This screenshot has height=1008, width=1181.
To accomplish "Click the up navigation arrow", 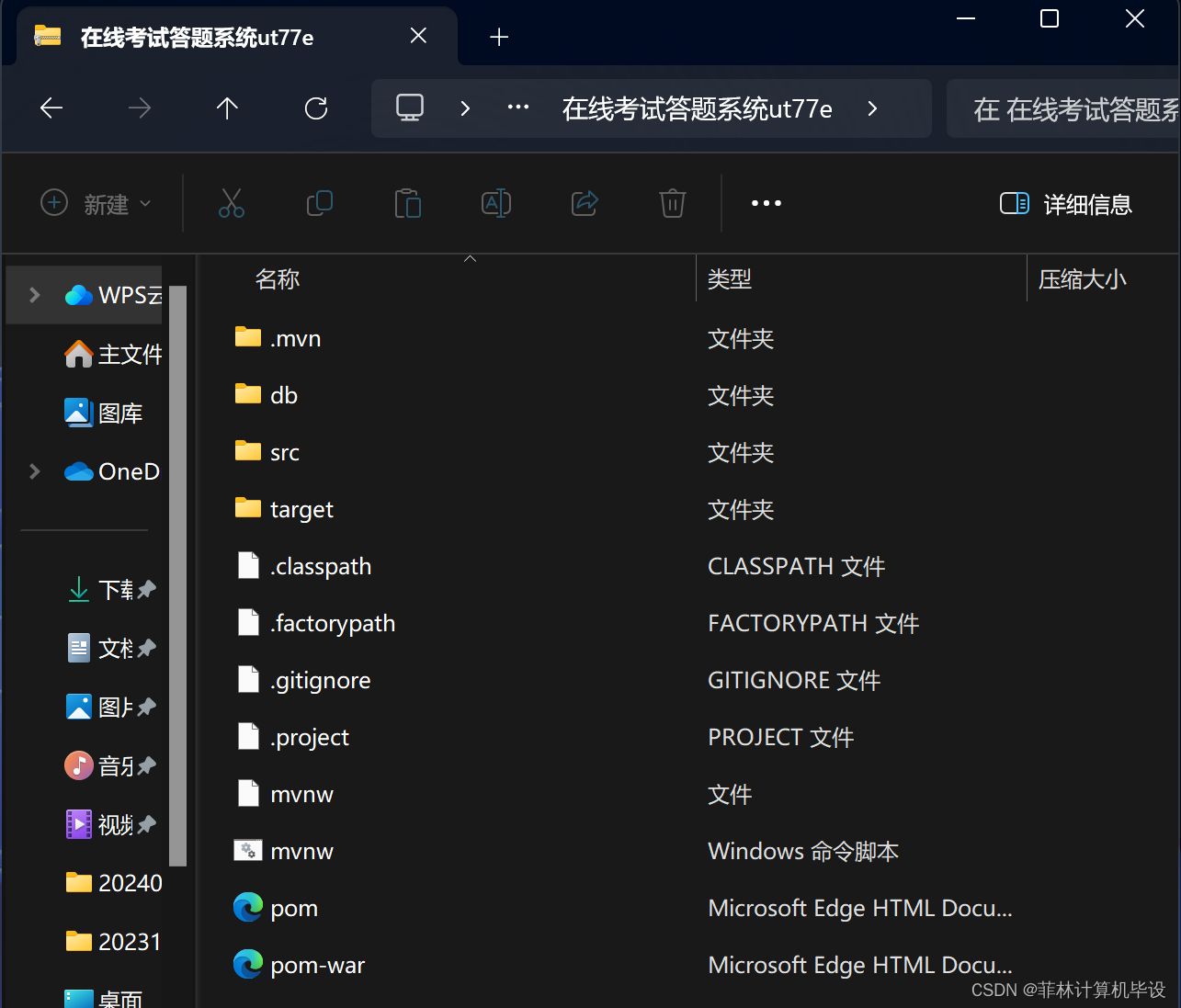I will pos(227,108).
